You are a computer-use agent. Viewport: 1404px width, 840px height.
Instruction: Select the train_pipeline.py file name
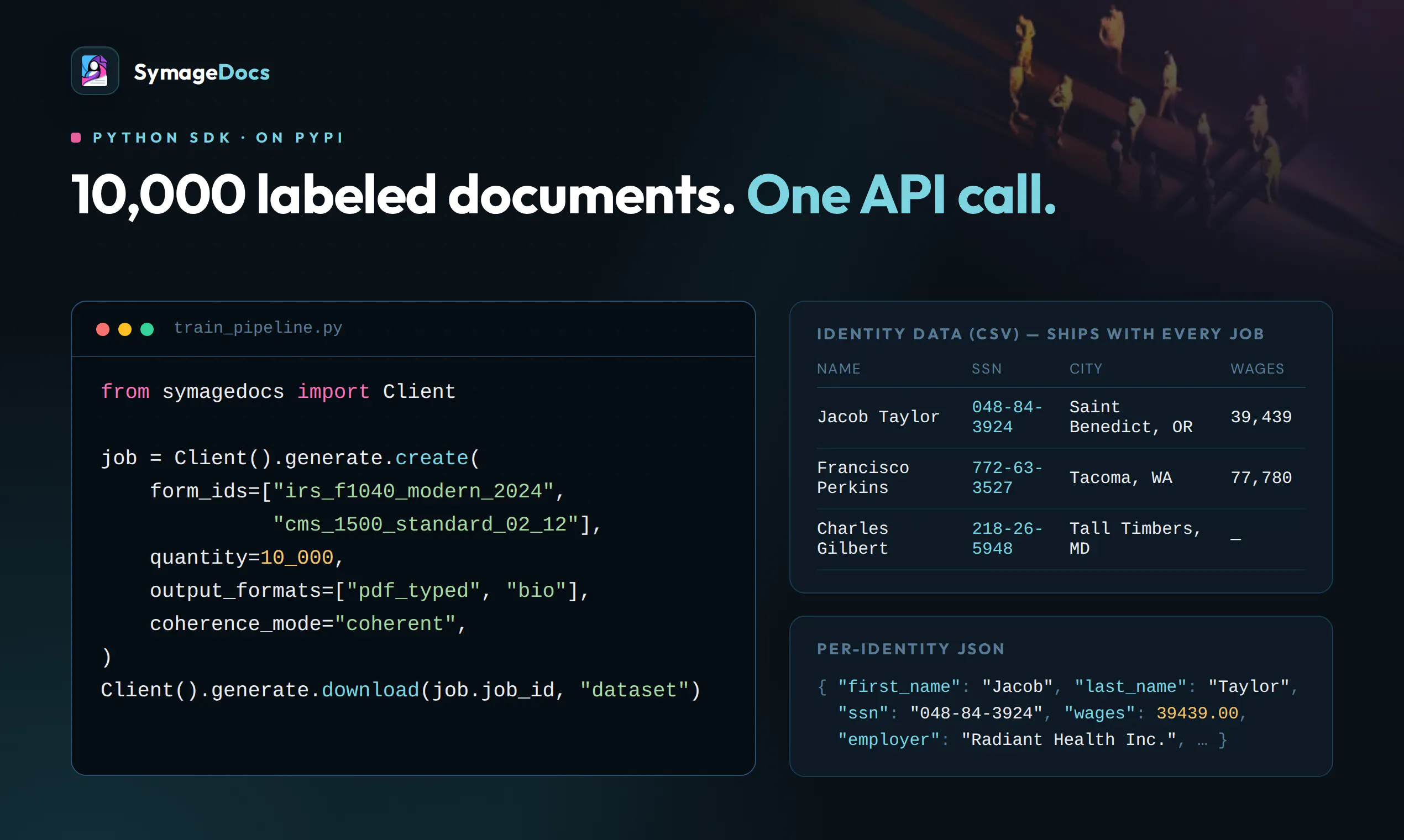(x=258, y=328)
